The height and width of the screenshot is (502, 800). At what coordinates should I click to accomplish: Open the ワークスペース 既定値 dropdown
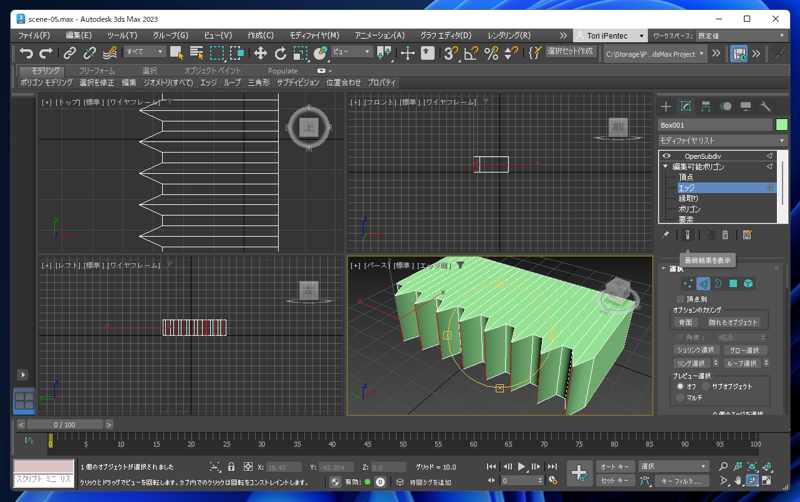click(741, 36)
